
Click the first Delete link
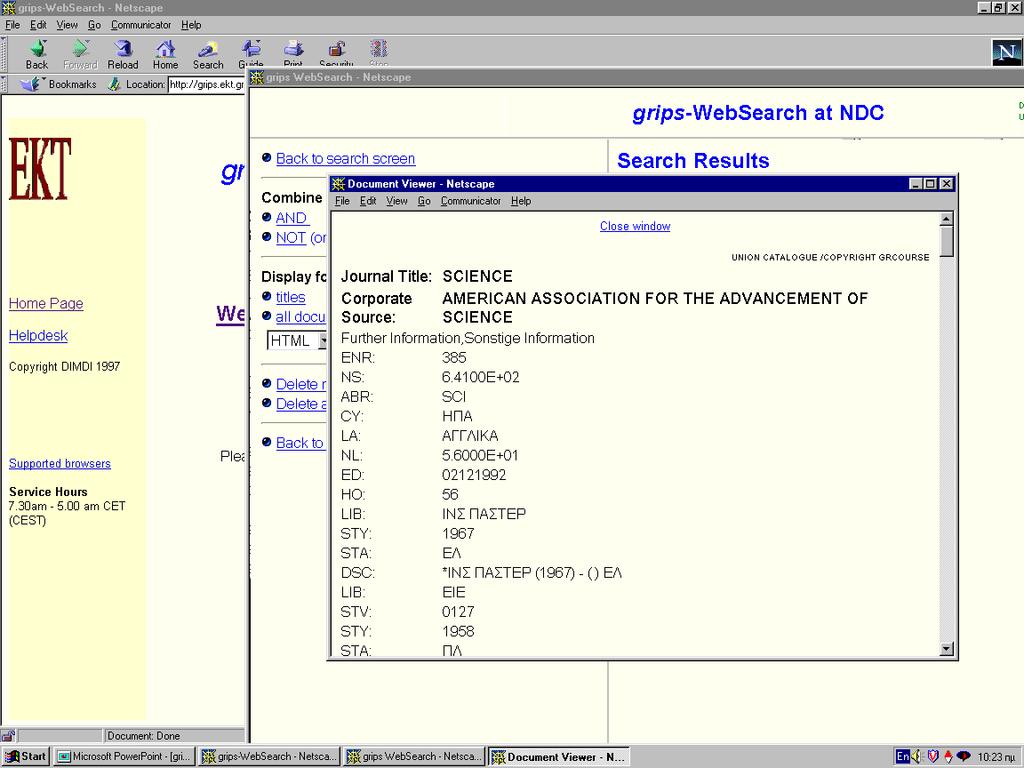(301, 384)
